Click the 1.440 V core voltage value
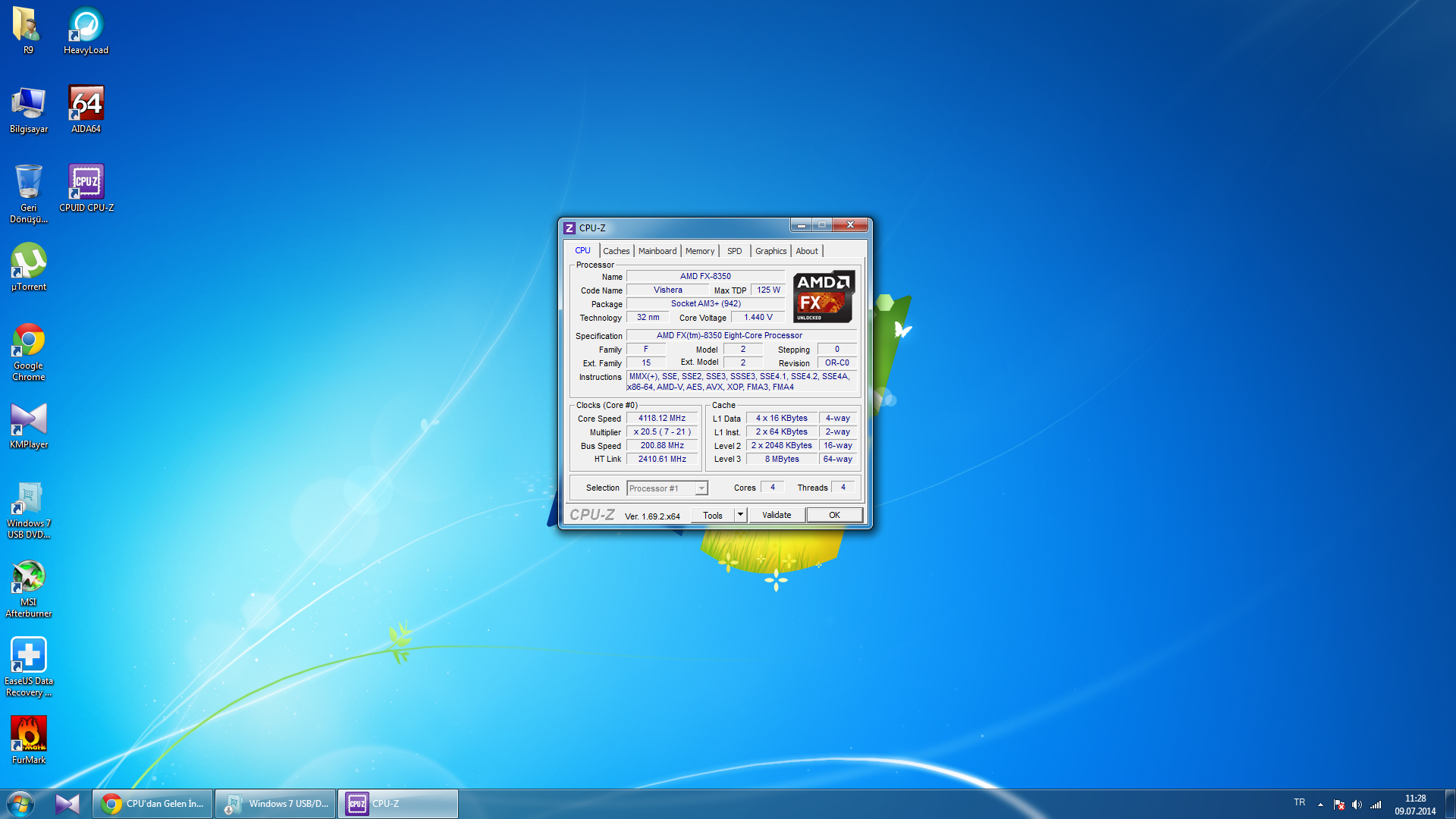 [758, 317]
